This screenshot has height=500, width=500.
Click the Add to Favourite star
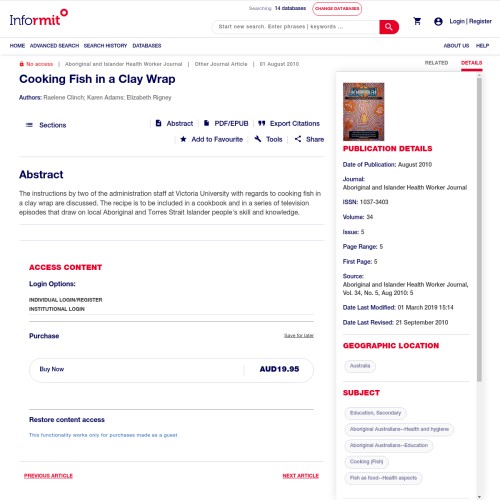(183, 139)
